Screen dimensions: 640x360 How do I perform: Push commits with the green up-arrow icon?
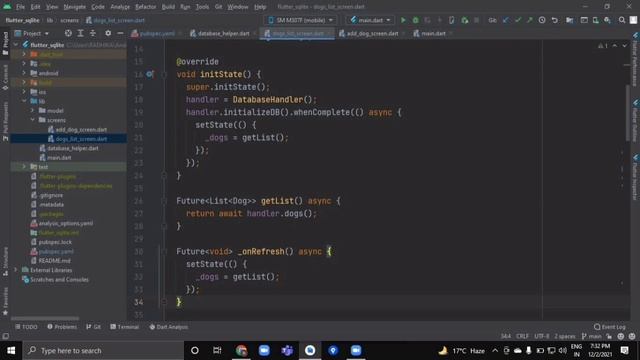[x=529, y=20]
